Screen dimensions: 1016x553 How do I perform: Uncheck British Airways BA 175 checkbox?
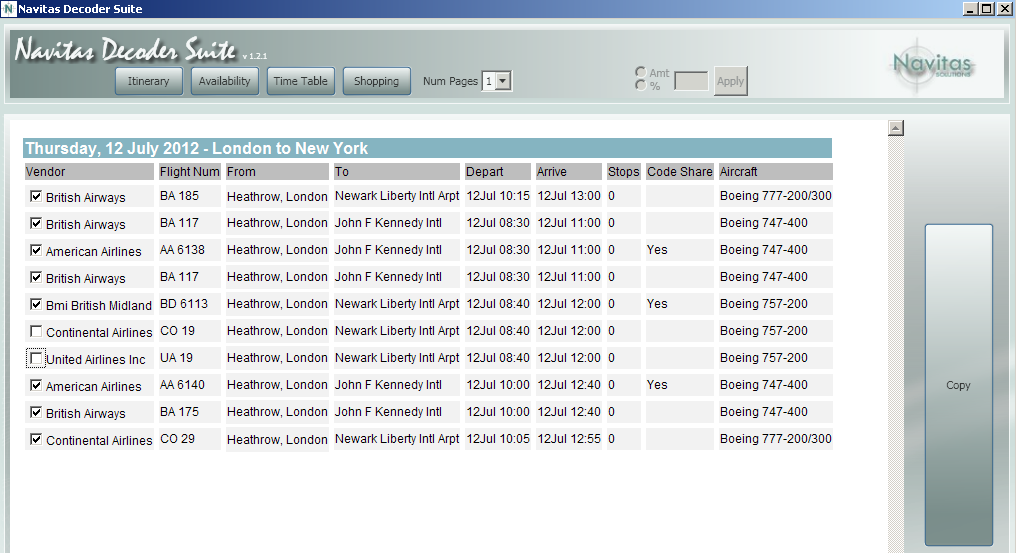coord(36,412)
